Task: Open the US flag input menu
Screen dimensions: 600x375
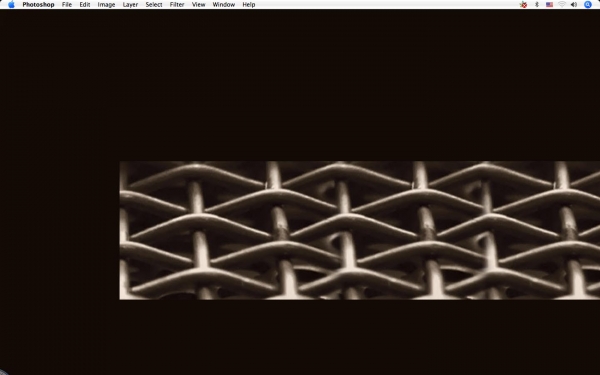Action: pyautogui.click(x=549, y=5)
